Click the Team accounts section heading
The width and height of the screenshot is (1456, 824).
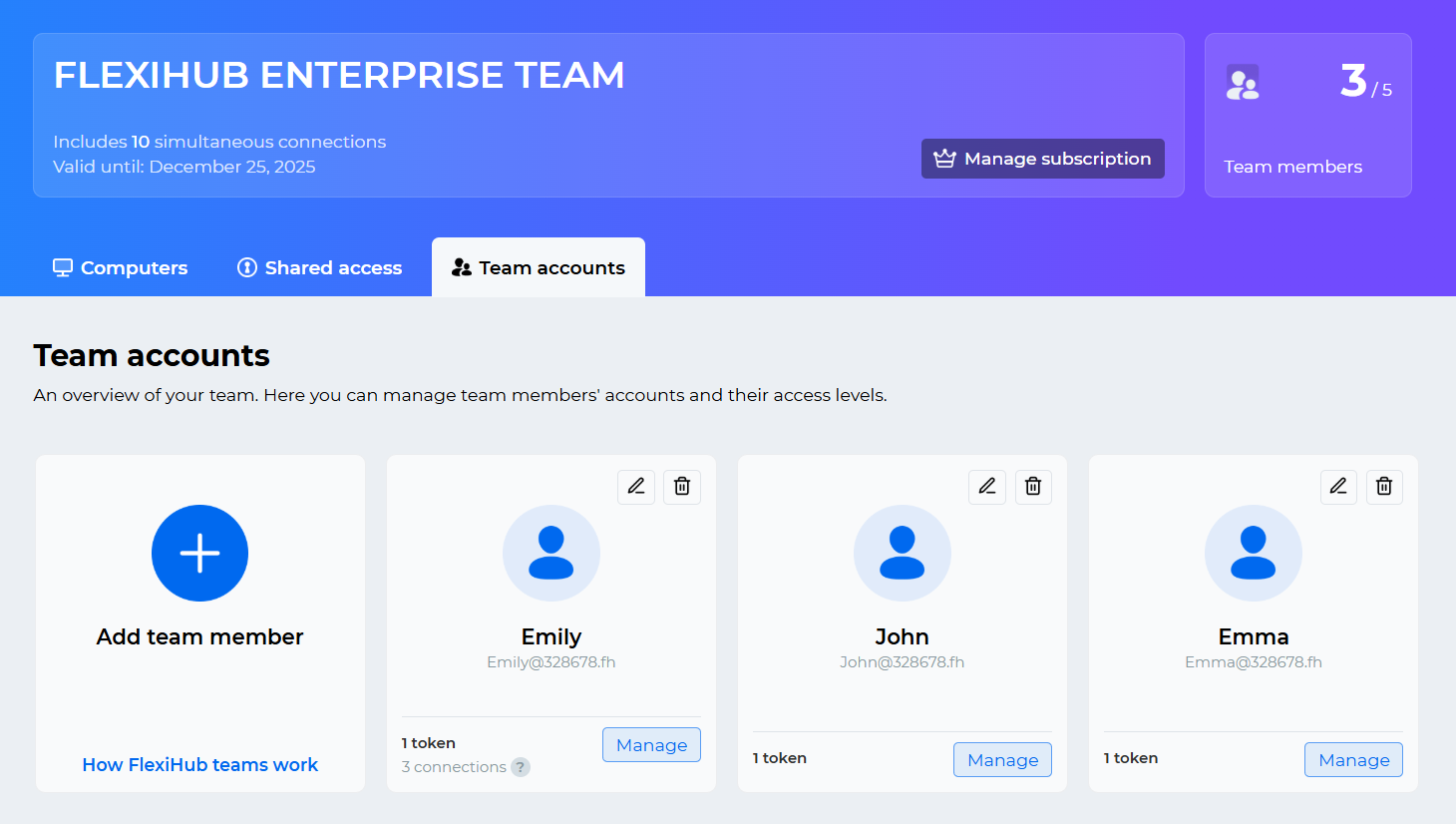tap(152, 355)
